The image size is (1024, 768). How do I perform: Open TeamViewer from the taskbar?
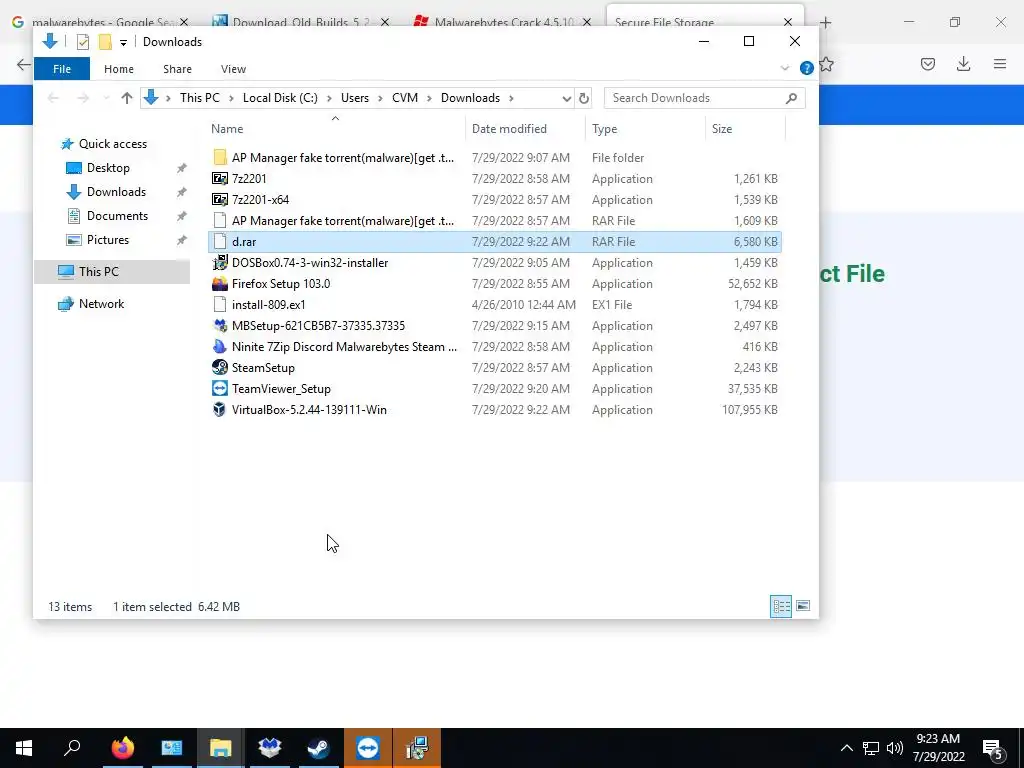pyautogui.click(x=368, y=748)
